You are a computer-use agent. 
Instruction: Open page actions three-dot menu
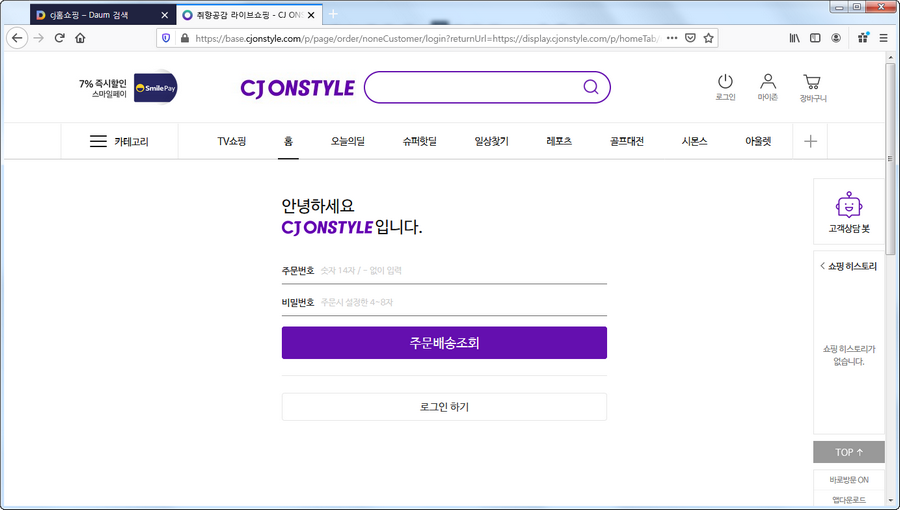tap(672, 38)
